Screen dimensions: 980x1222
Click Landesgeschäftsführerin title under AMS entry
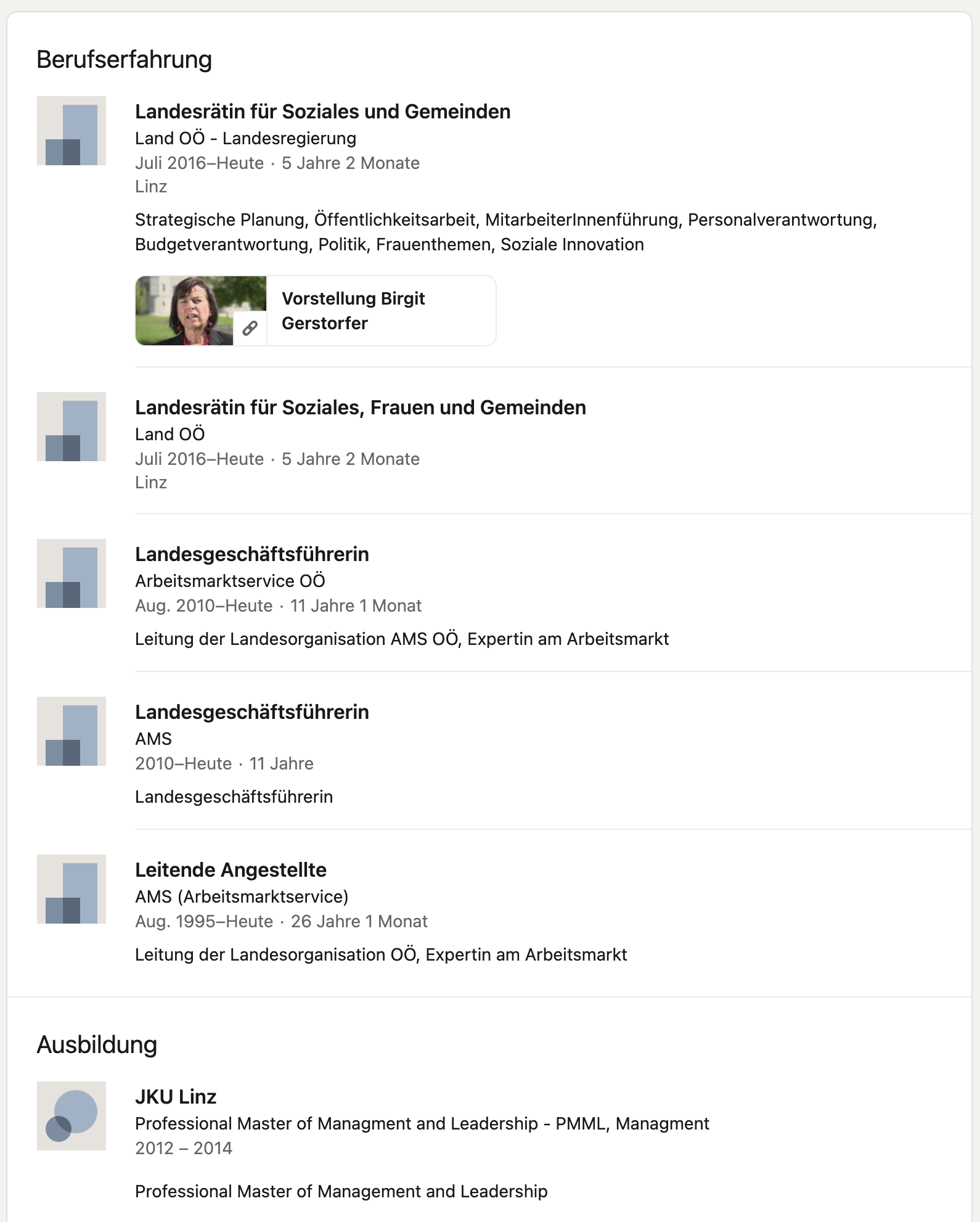(252, 712)
